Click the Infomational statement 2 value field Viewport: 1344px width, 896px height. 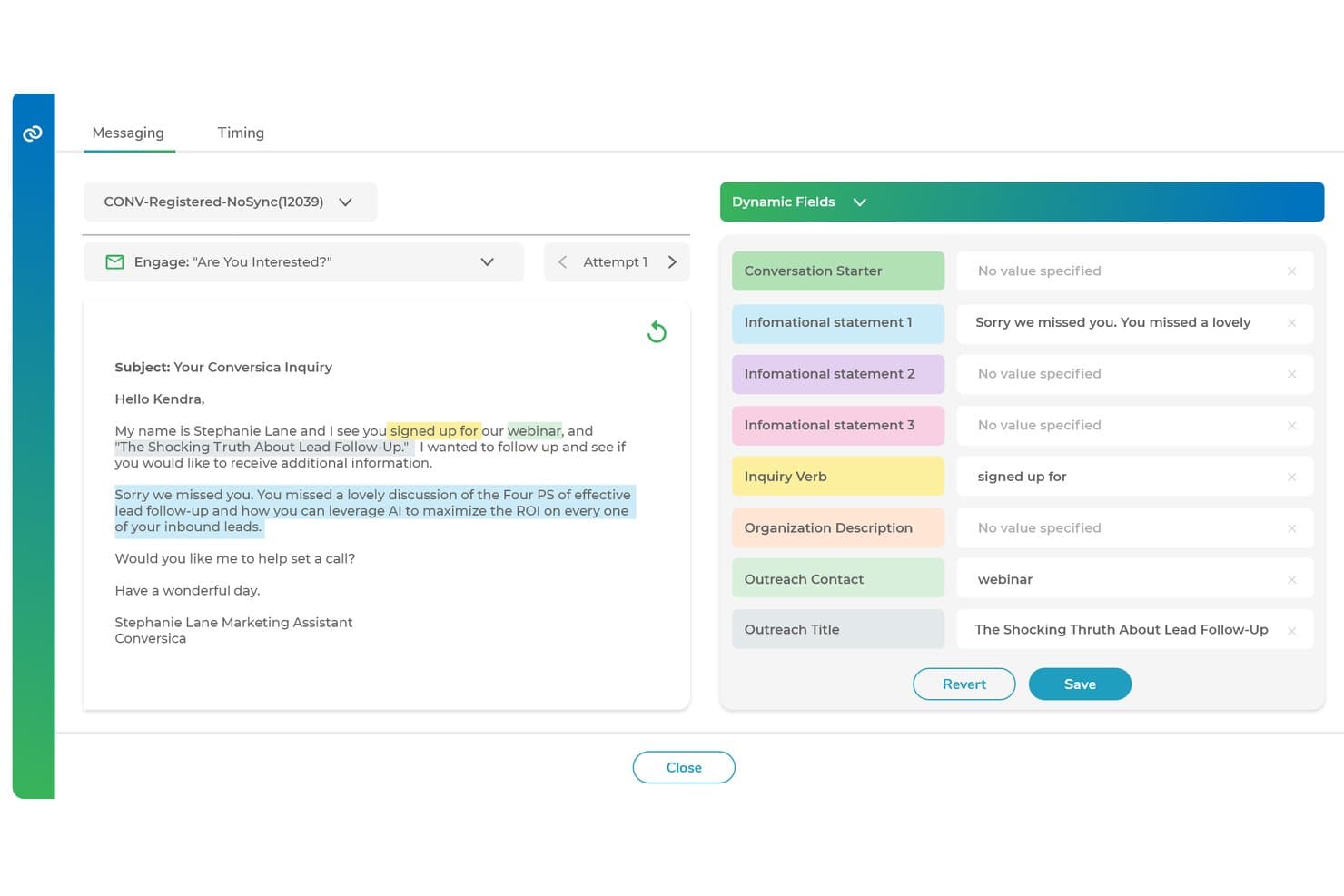point(1135,374)
